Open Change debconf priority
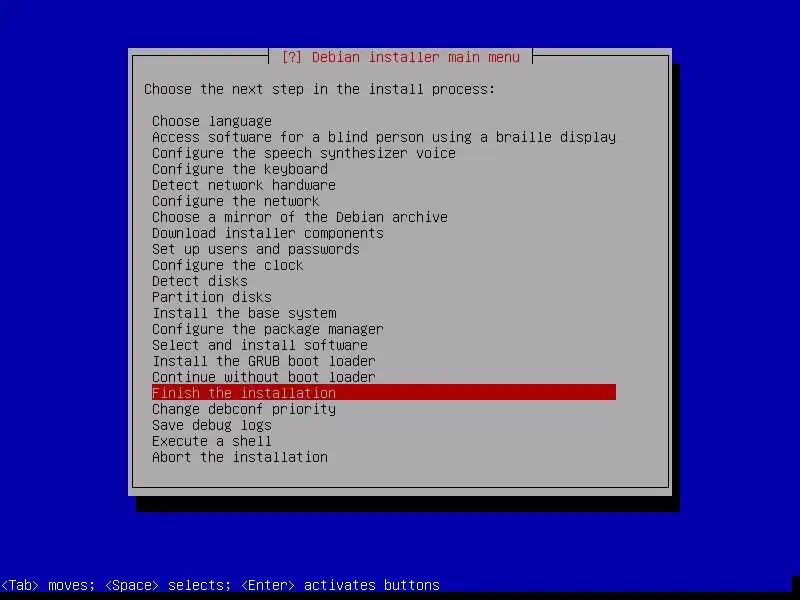Viewport: 800px width, 600px height. (x=384, y=409)
